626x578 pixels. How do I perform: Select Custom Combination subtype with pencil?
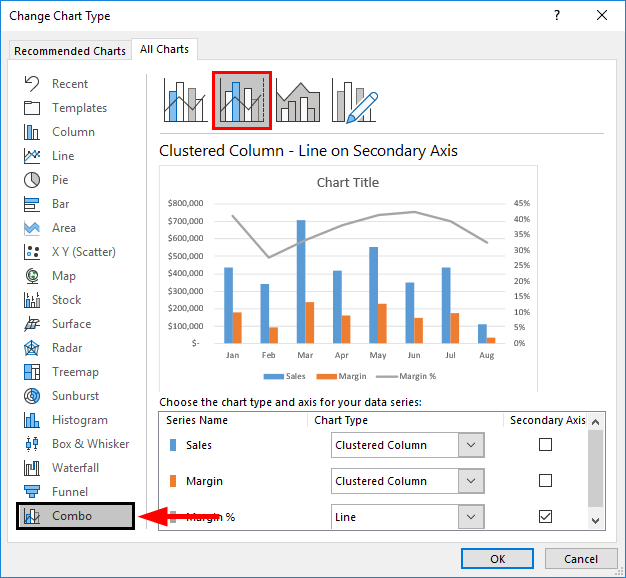pos(355,102)
